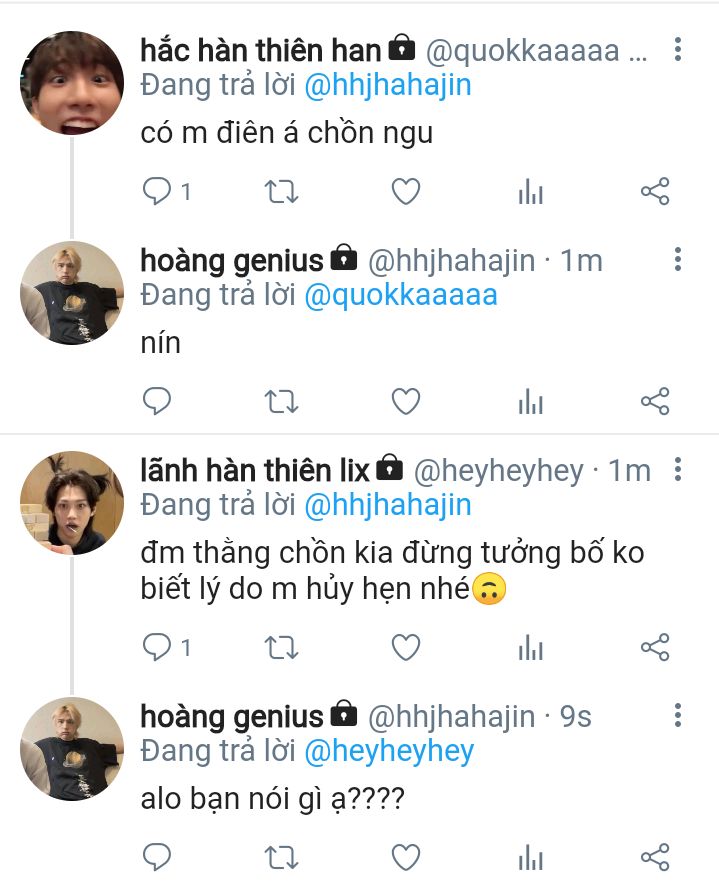719x889 pixels.
Task: View analytics for the "alo bạn nói gì ạ????" tweet
Action: (530, 857)
